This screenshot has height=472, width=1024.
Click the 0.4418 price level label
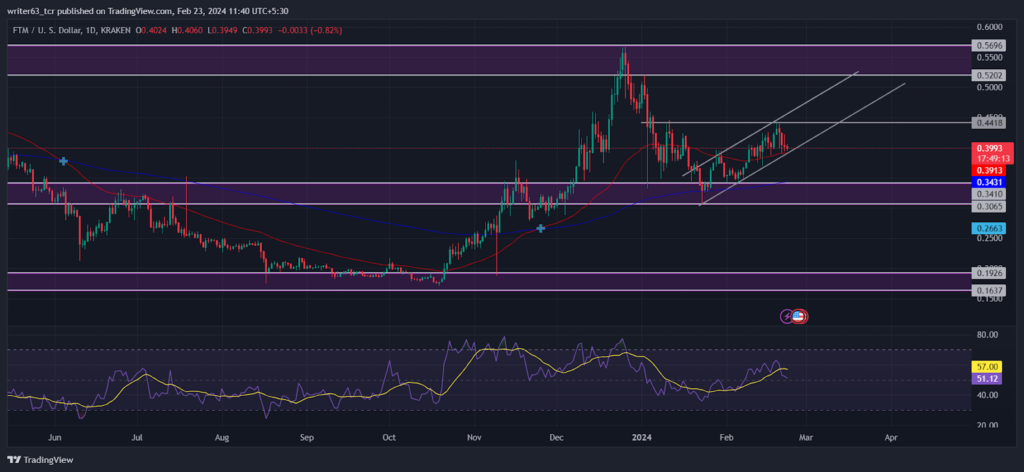coord(988,123)
